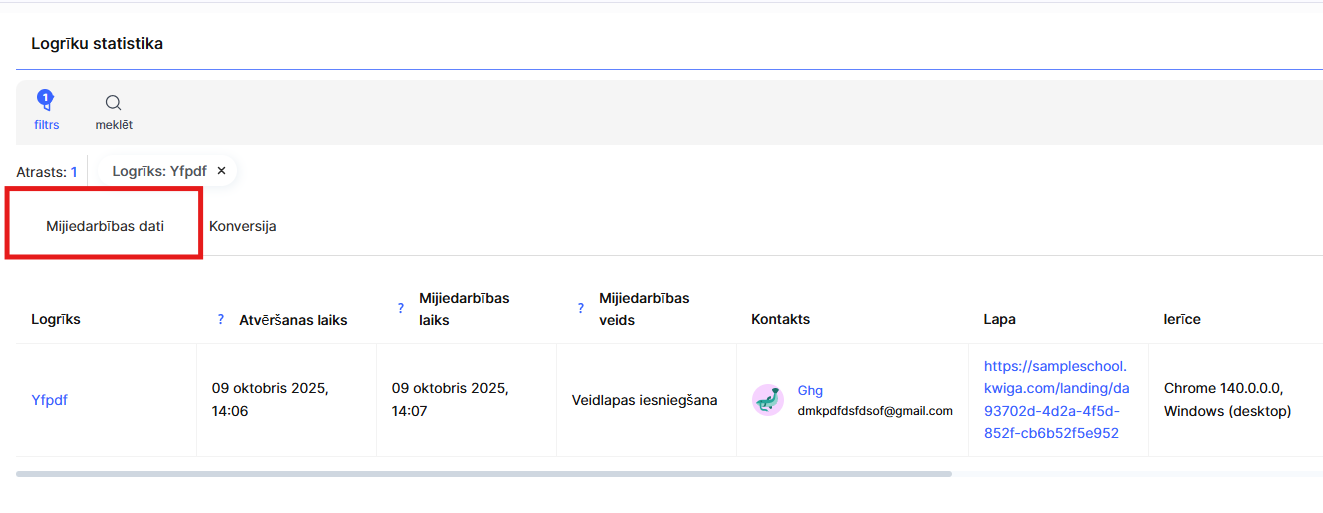Click the help icon beside Mijiedarbības laiks

[401, 308]
